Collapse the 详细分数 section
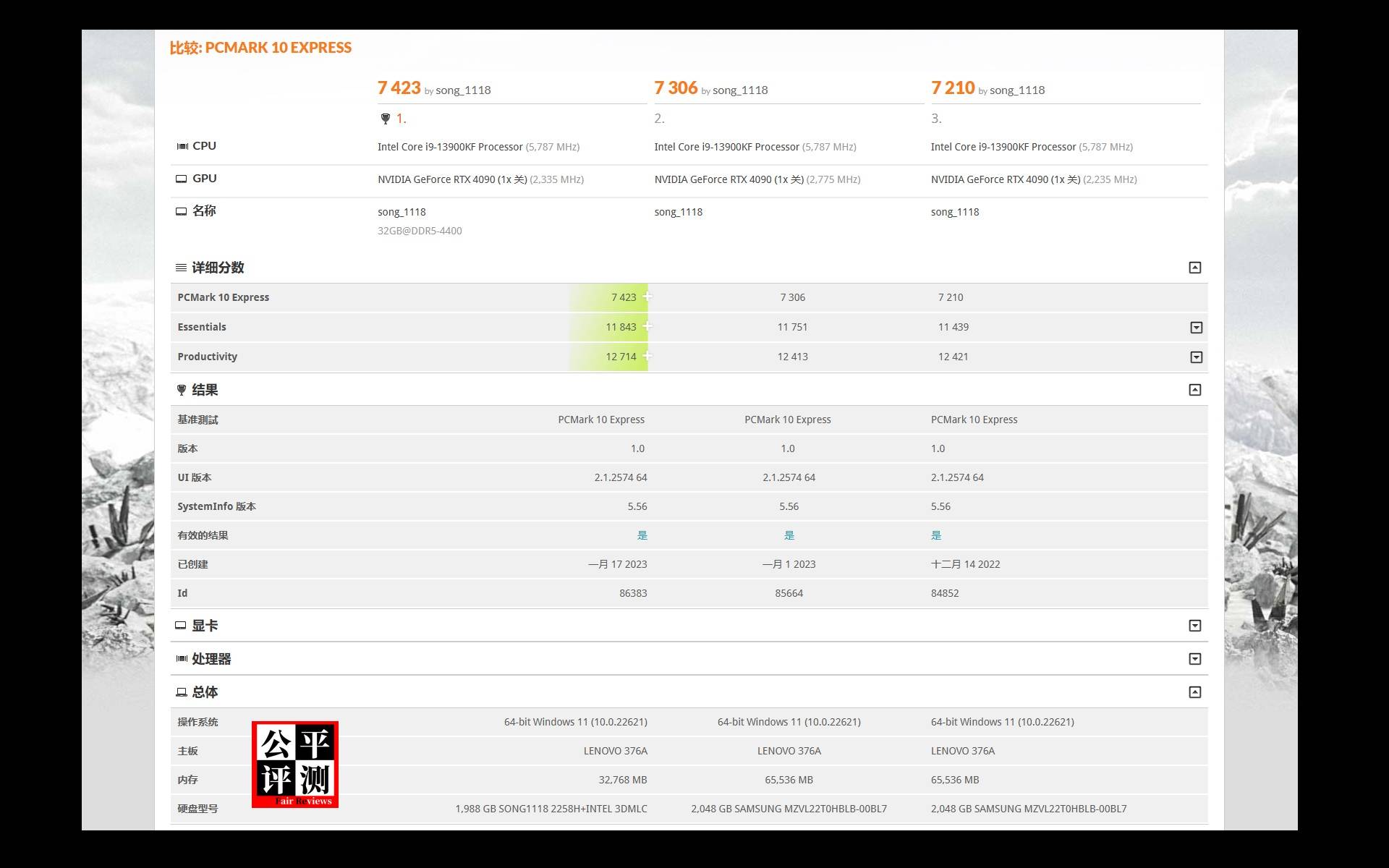The height and width of the screenshot is (868, 1389). pos(1194,268)
